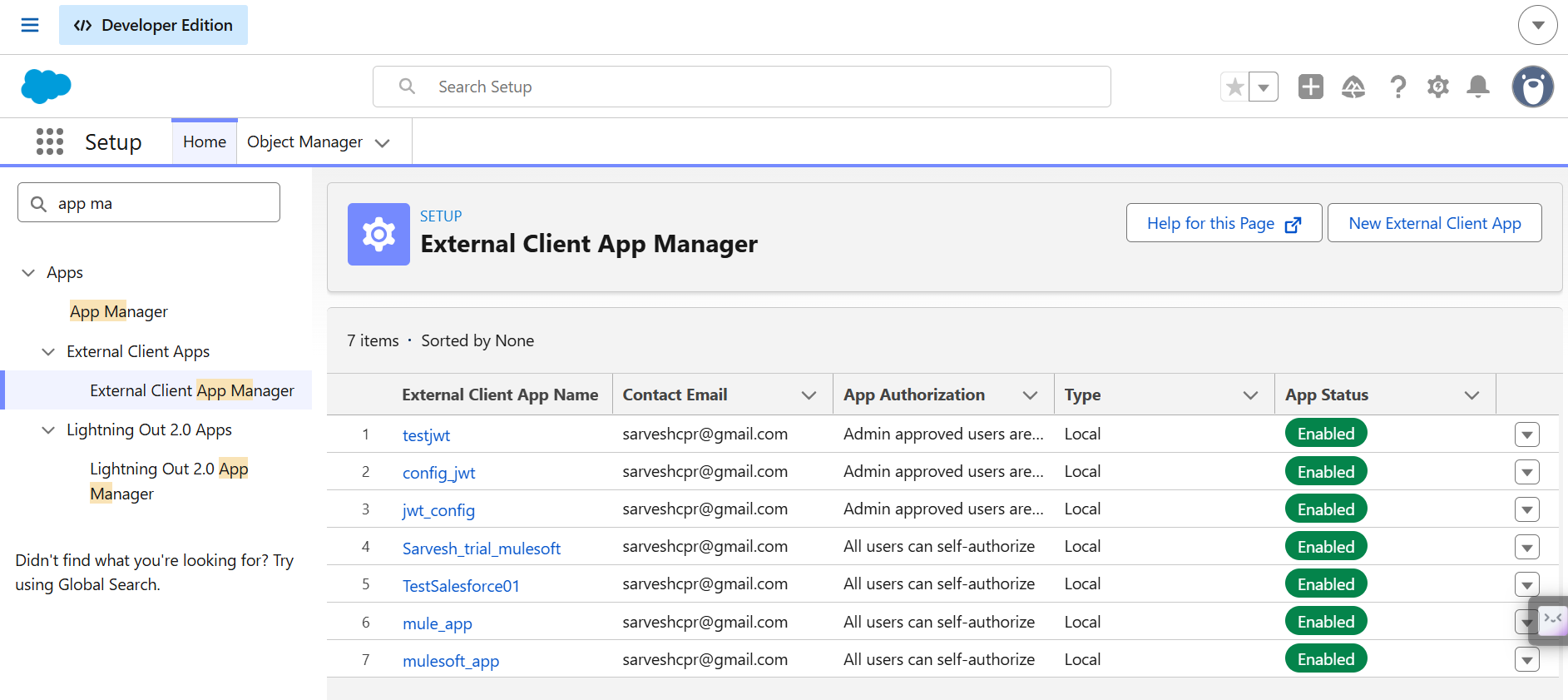Click Help for this Page button
Image resolution: width=1568 pixels, height=700 pixels.
point(1224,223)
